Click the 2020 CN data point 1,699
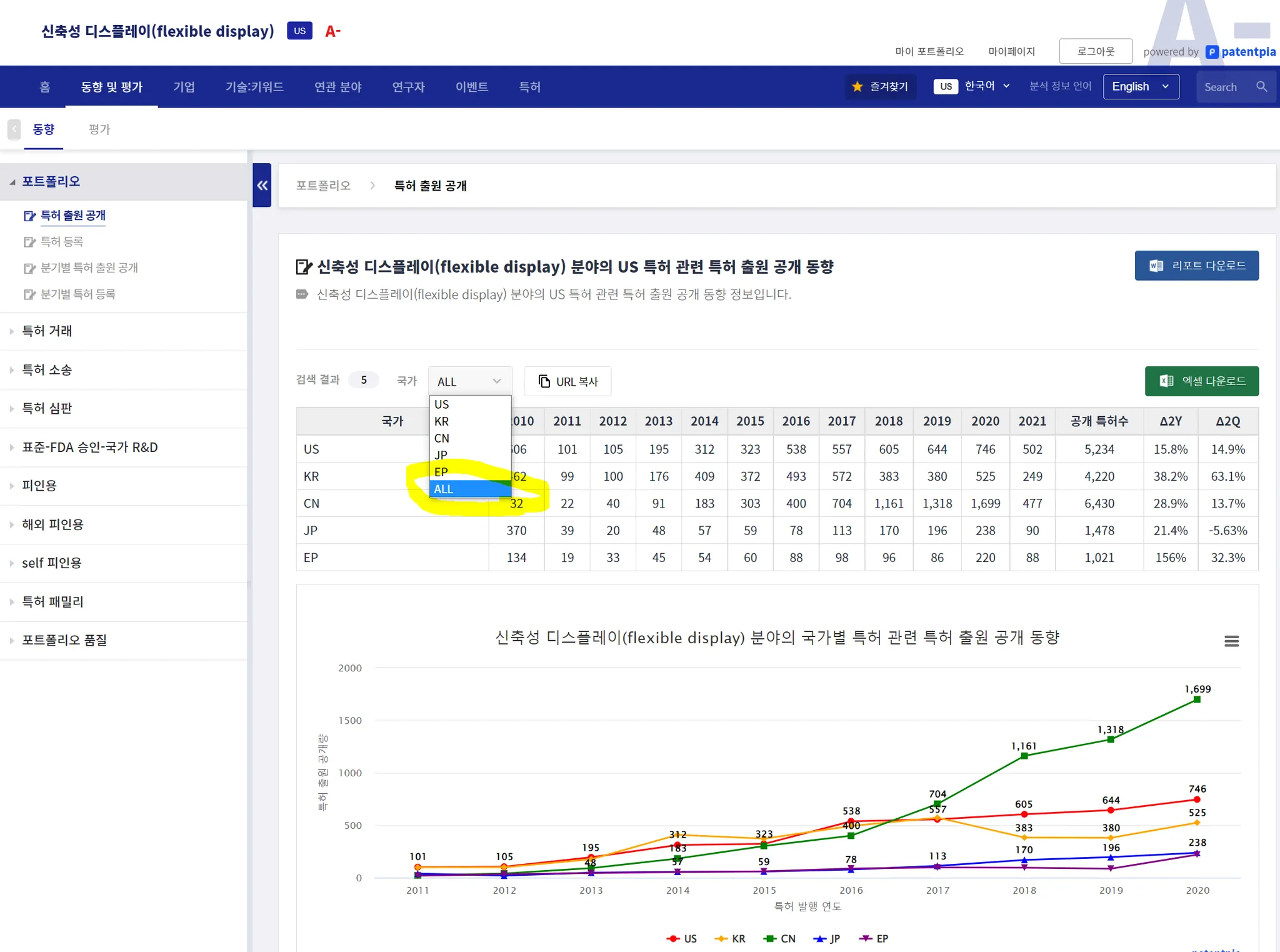 (x=1196, y=699)
